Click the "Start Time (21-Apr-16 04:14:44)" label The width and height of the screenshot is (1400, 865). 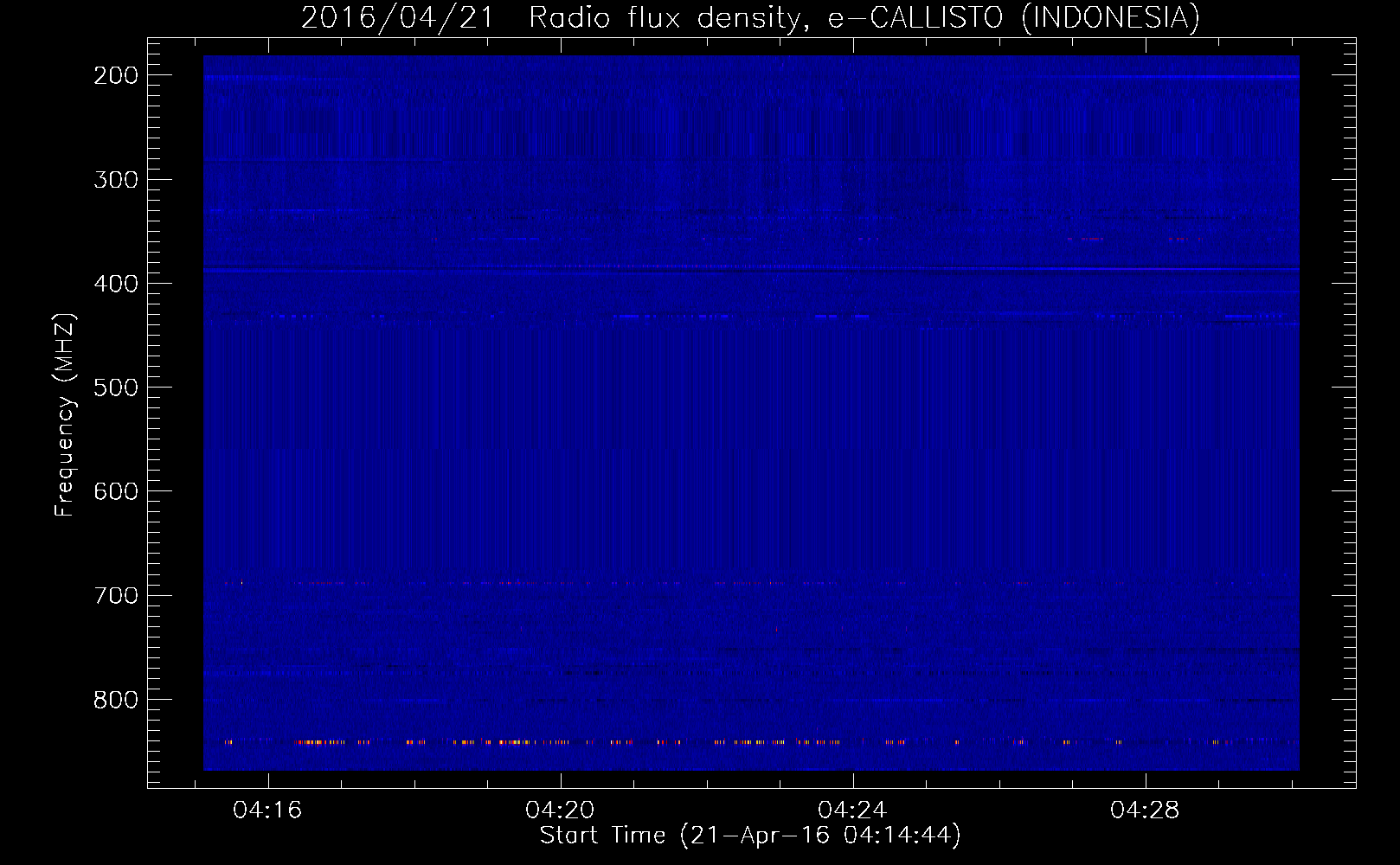coord(750,836)
